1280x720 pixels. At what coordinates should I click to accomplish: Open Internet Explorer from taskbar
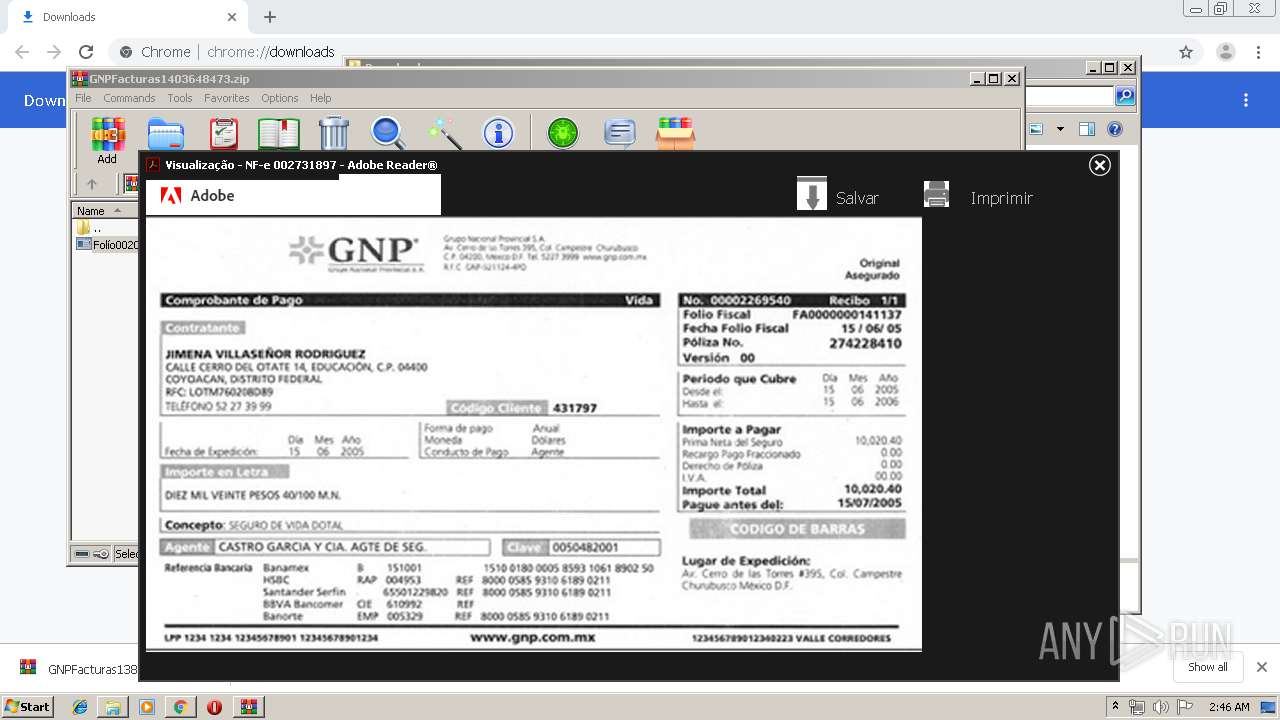pos(80,707)
